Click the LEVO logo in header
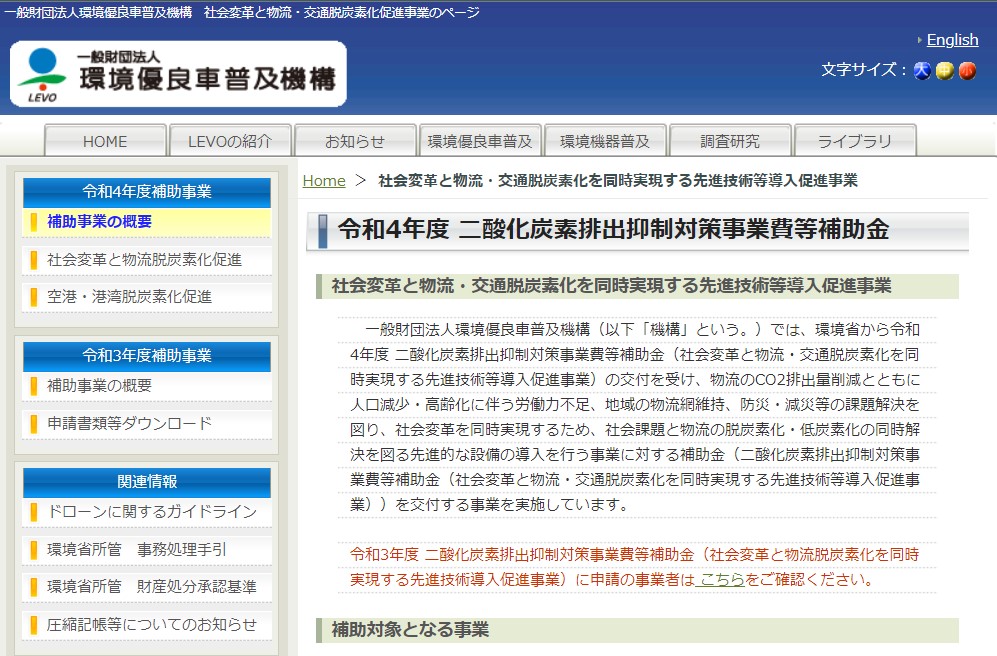Image resolution: width=997 pixels, height=656 pixels. click(178, 74)
